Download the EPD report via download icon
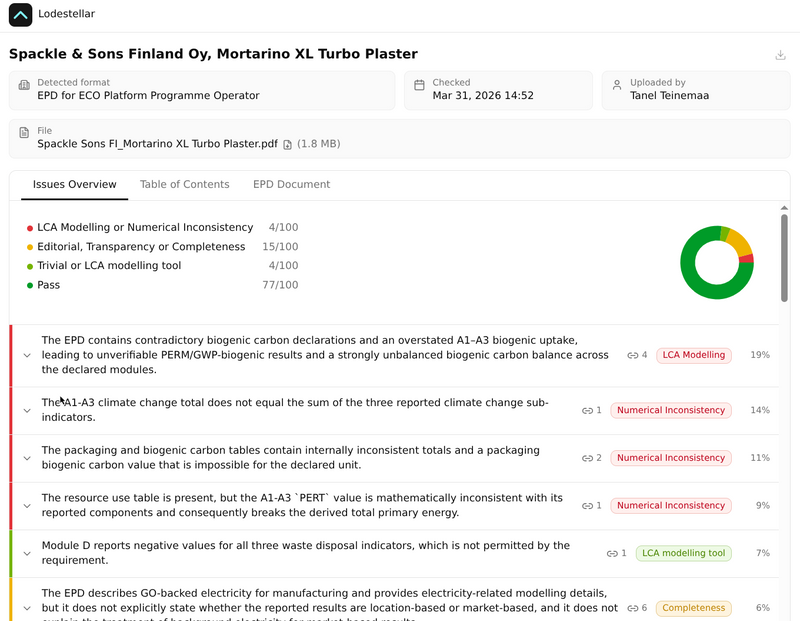 (780, 55)
